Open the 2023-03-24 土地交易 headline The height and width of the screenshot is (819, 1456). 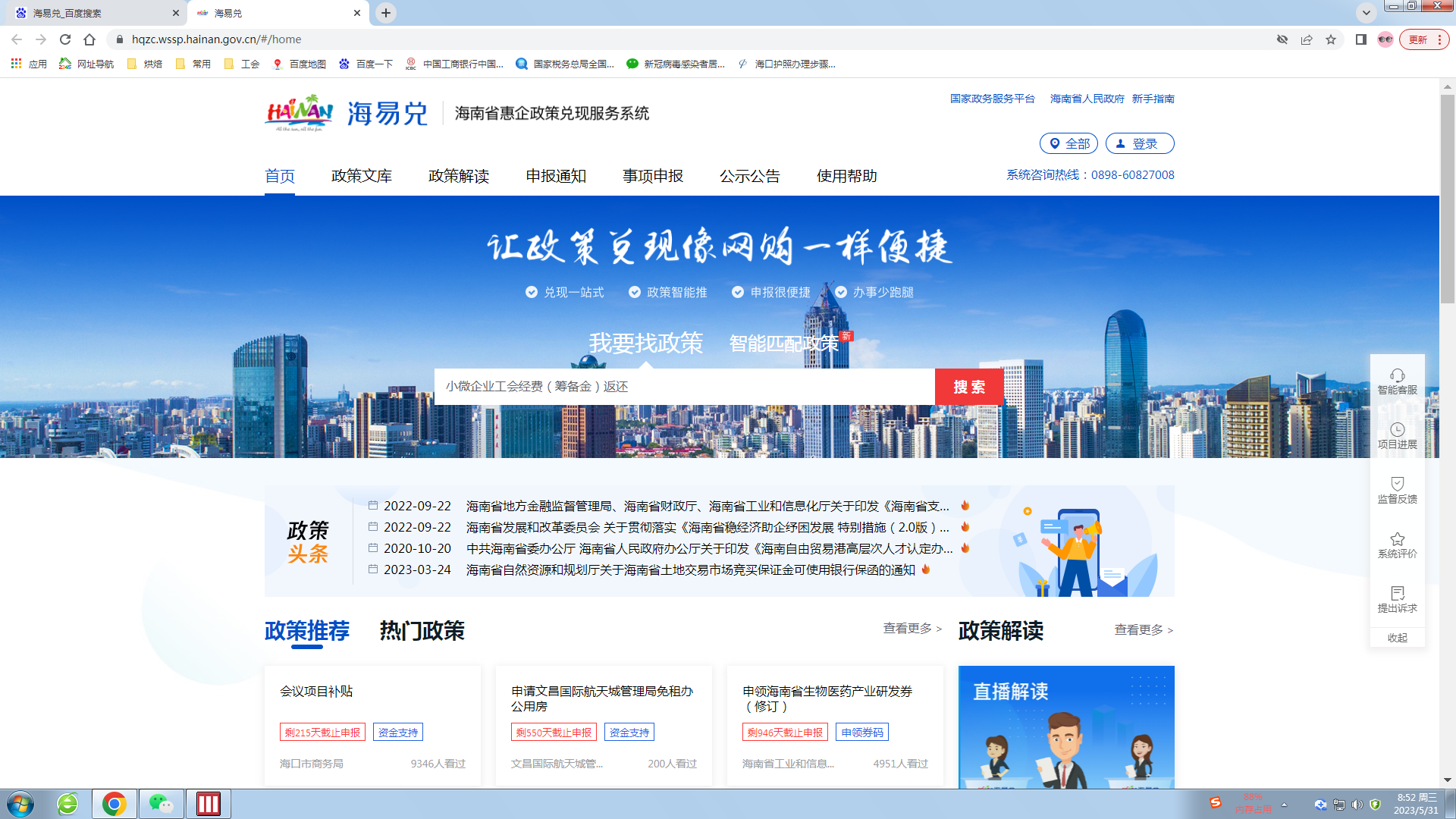(691, 570)
